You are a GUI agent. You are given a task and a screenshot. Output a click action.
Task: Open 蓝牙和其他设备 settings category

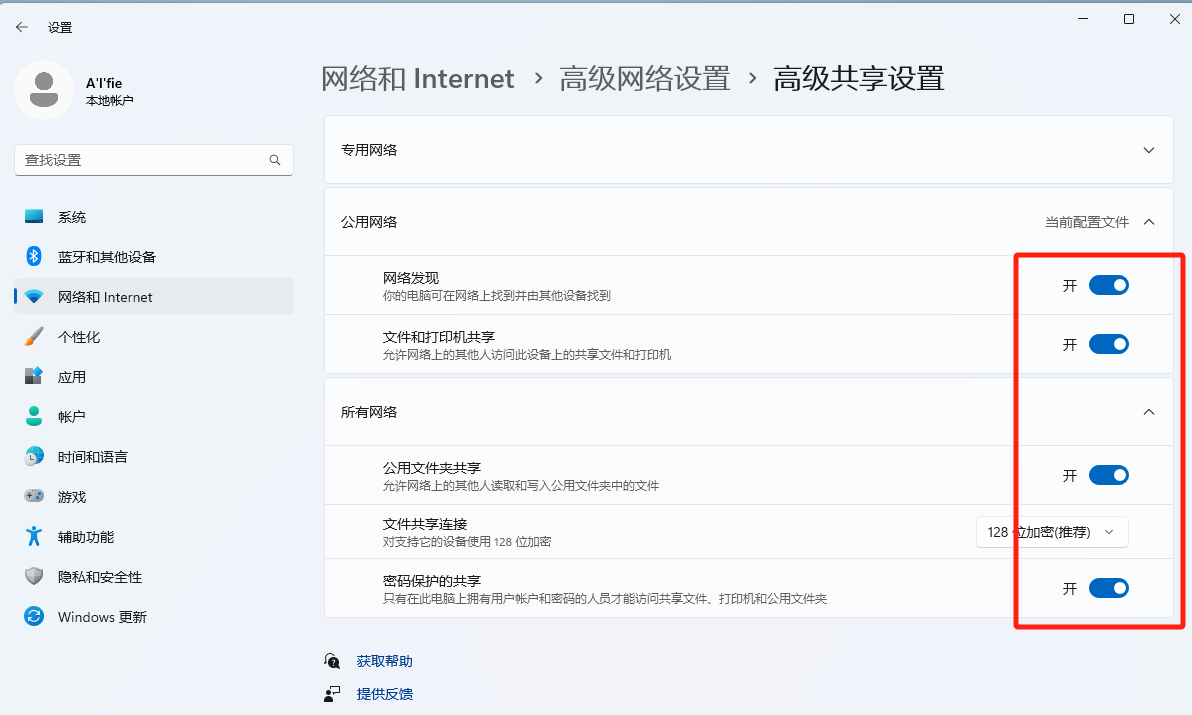click(154, 257)
